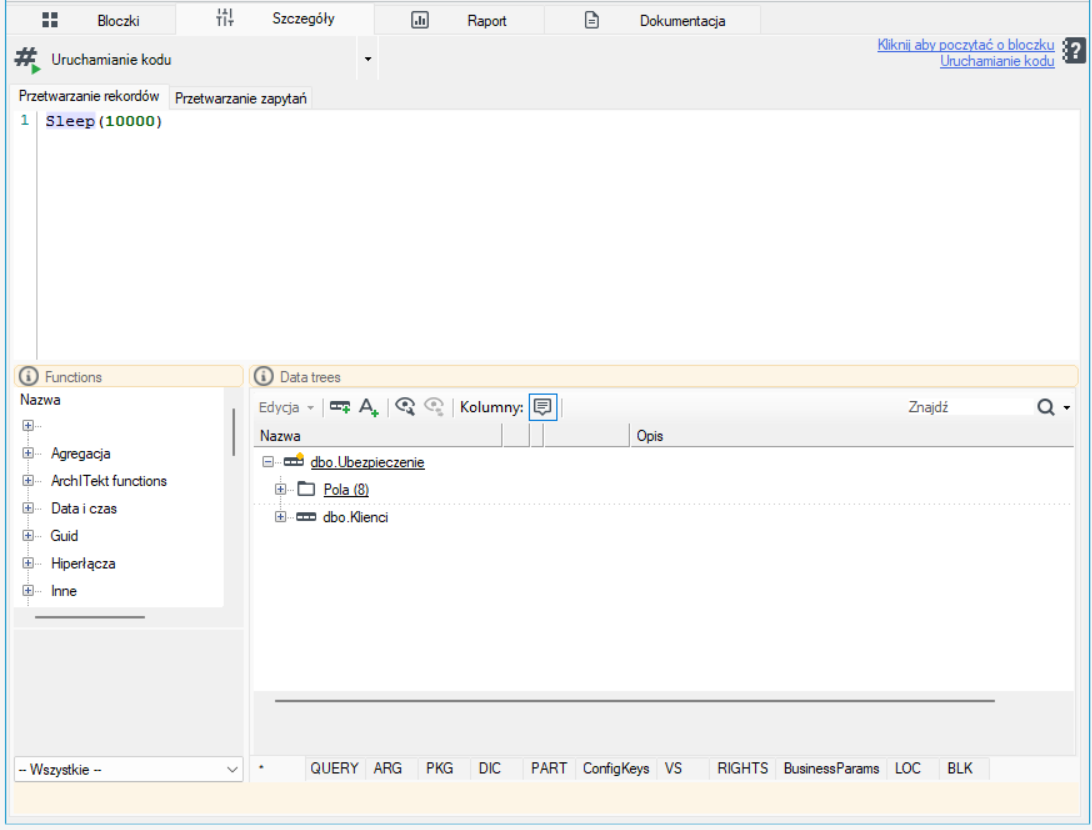Image resolution: width=1092 pixels, height=830 pixels.
Task: Open the '-- Wszystkie --' combo box
Action: coord(129,769)
